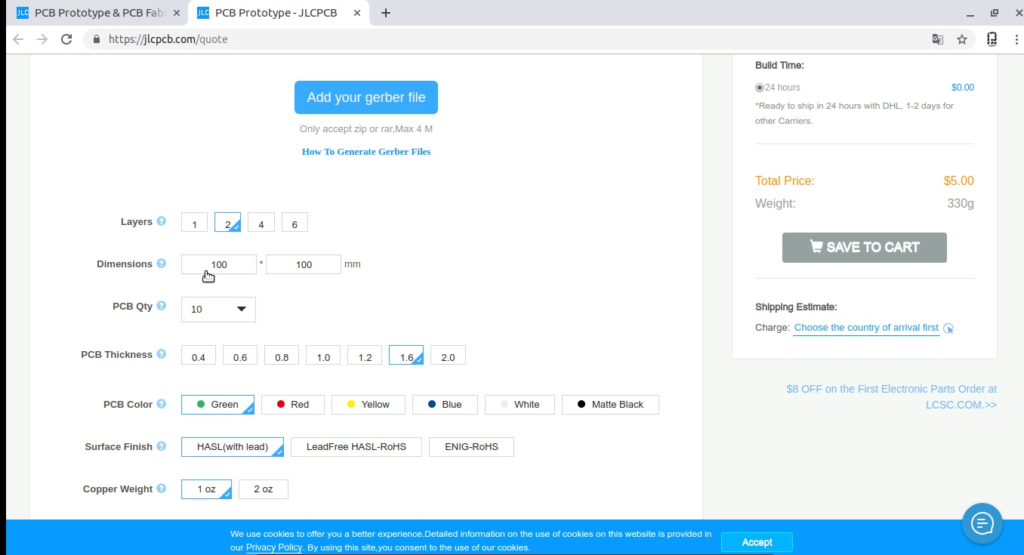Viewport: 1024px width, 555px height.
Task: Choose 1.2 PCB thickness
Action: click(364, 356)
